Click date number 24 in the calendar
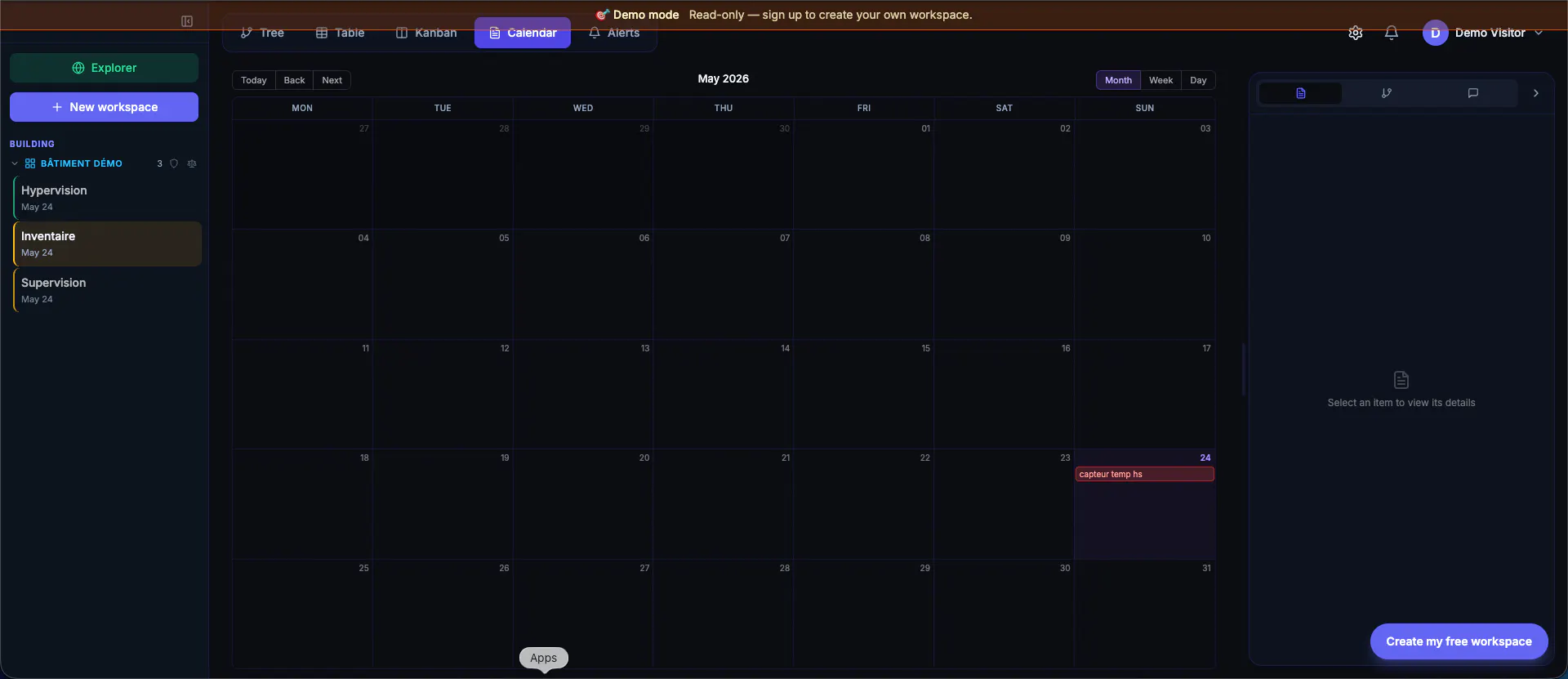 pyautogui.click(x=1205, y=458)
